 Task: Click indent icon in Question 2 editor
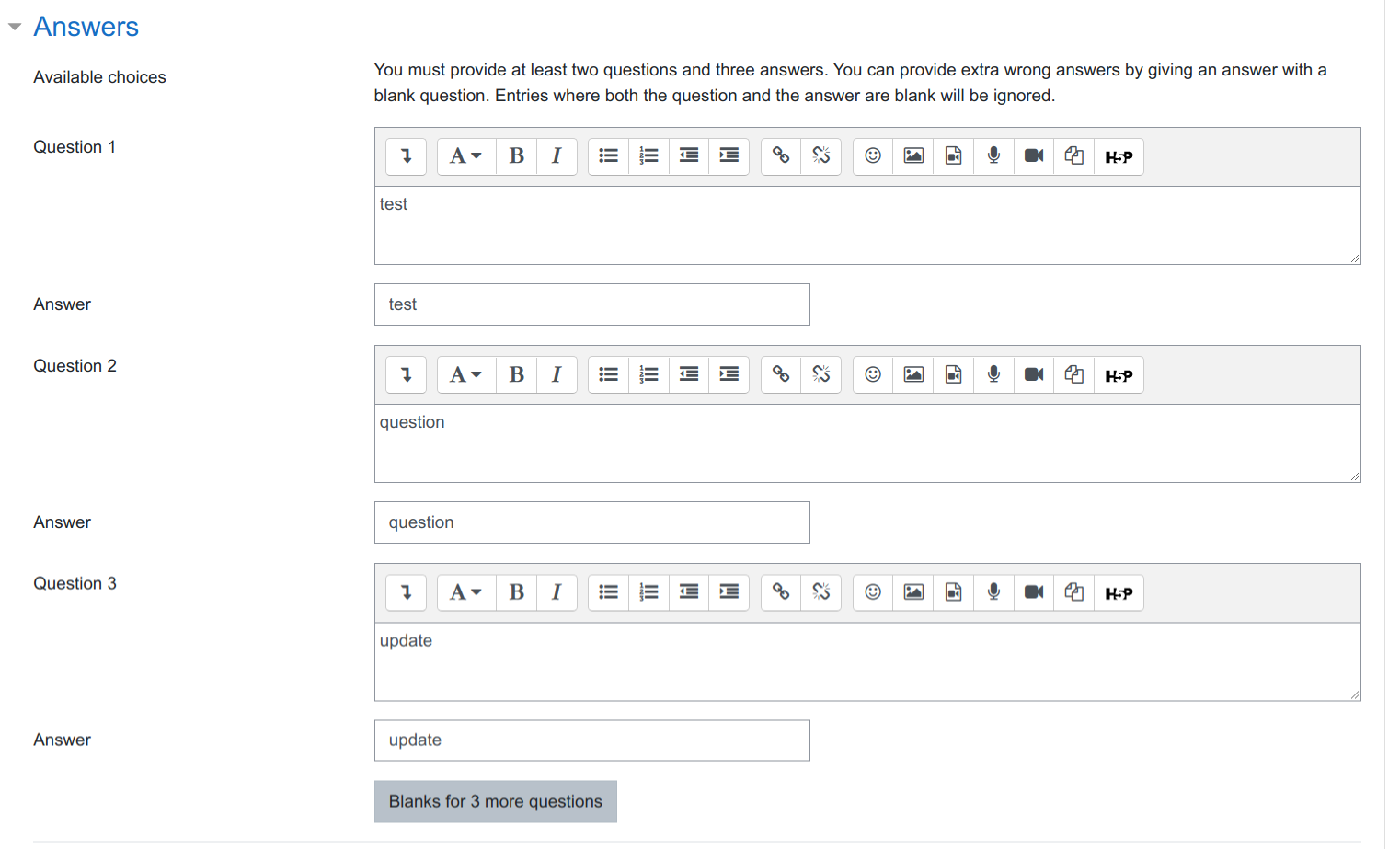coord(729,374)
